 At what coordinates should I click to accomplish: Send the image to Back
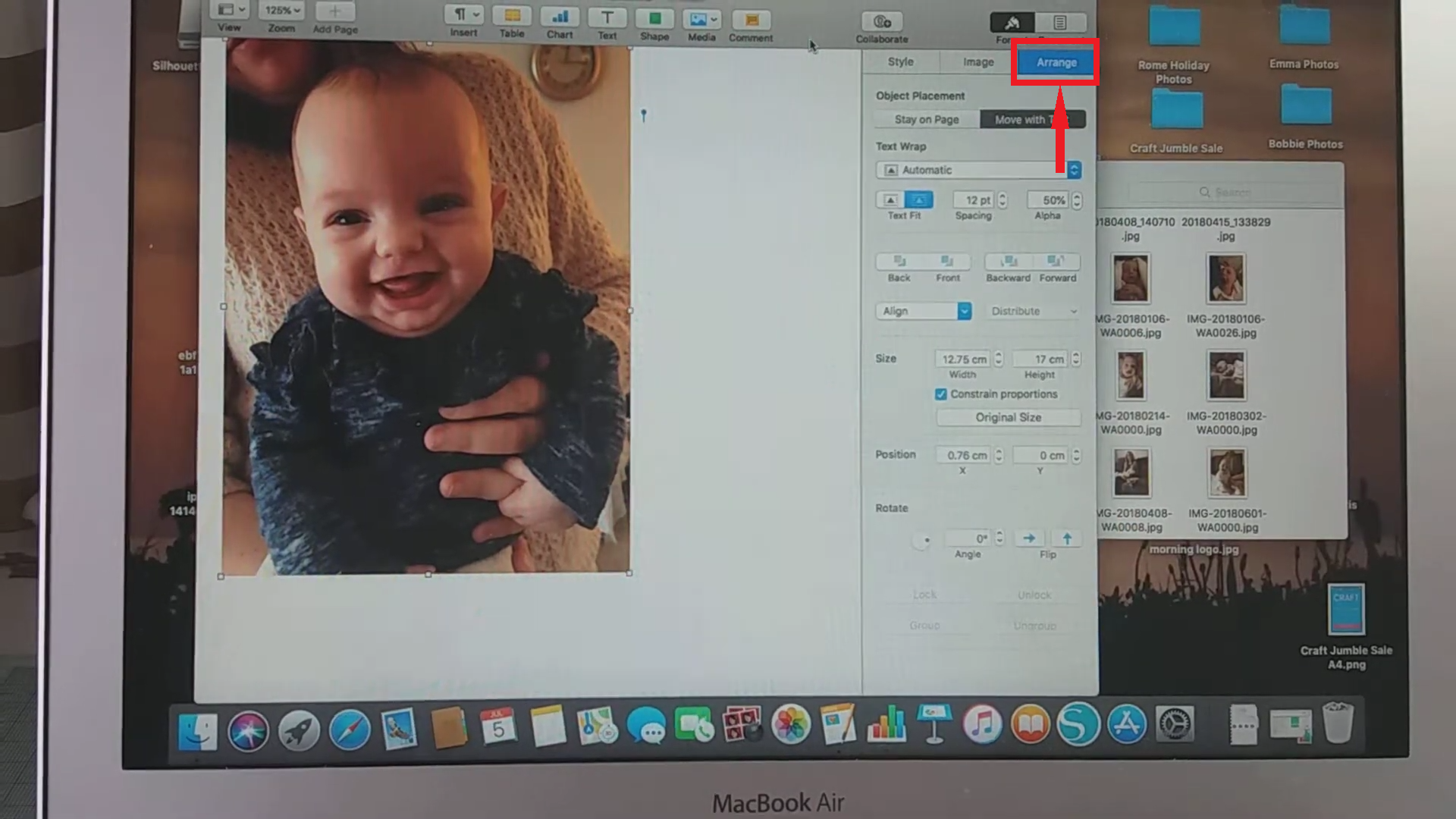tap(899, 262)
